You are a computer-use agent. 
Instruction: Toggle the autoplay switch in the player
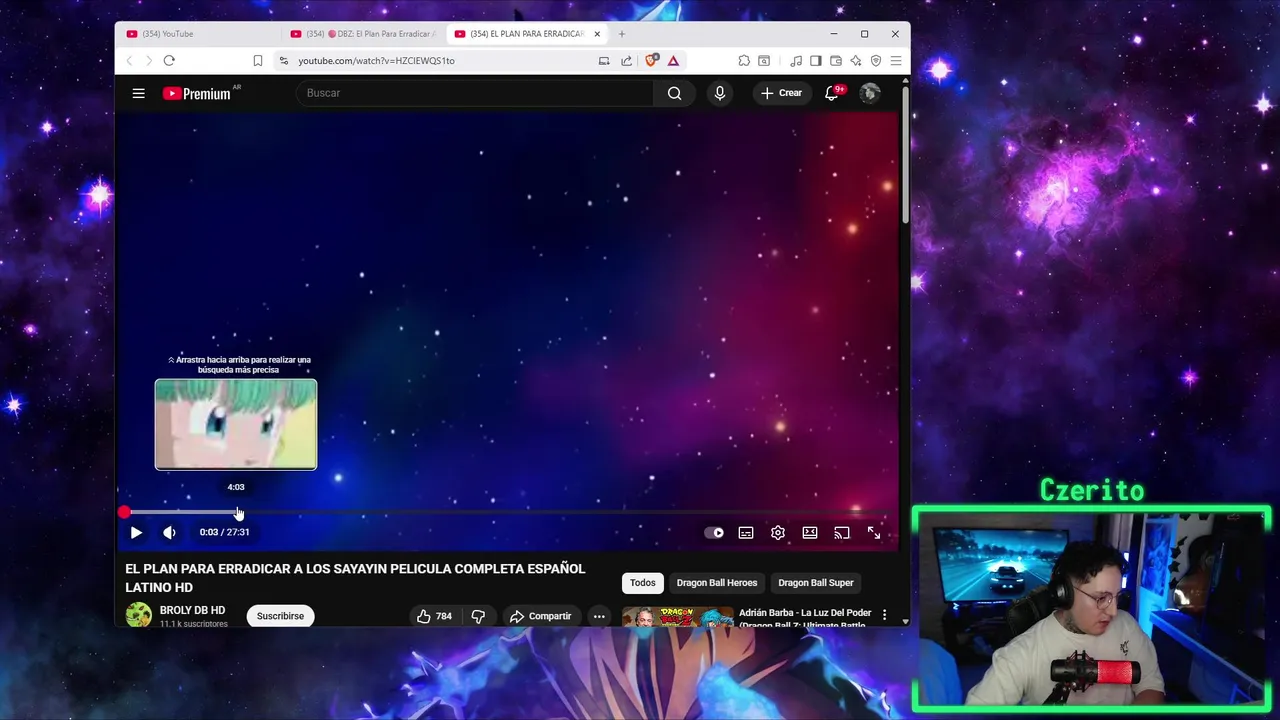click(x=714, y=533)
